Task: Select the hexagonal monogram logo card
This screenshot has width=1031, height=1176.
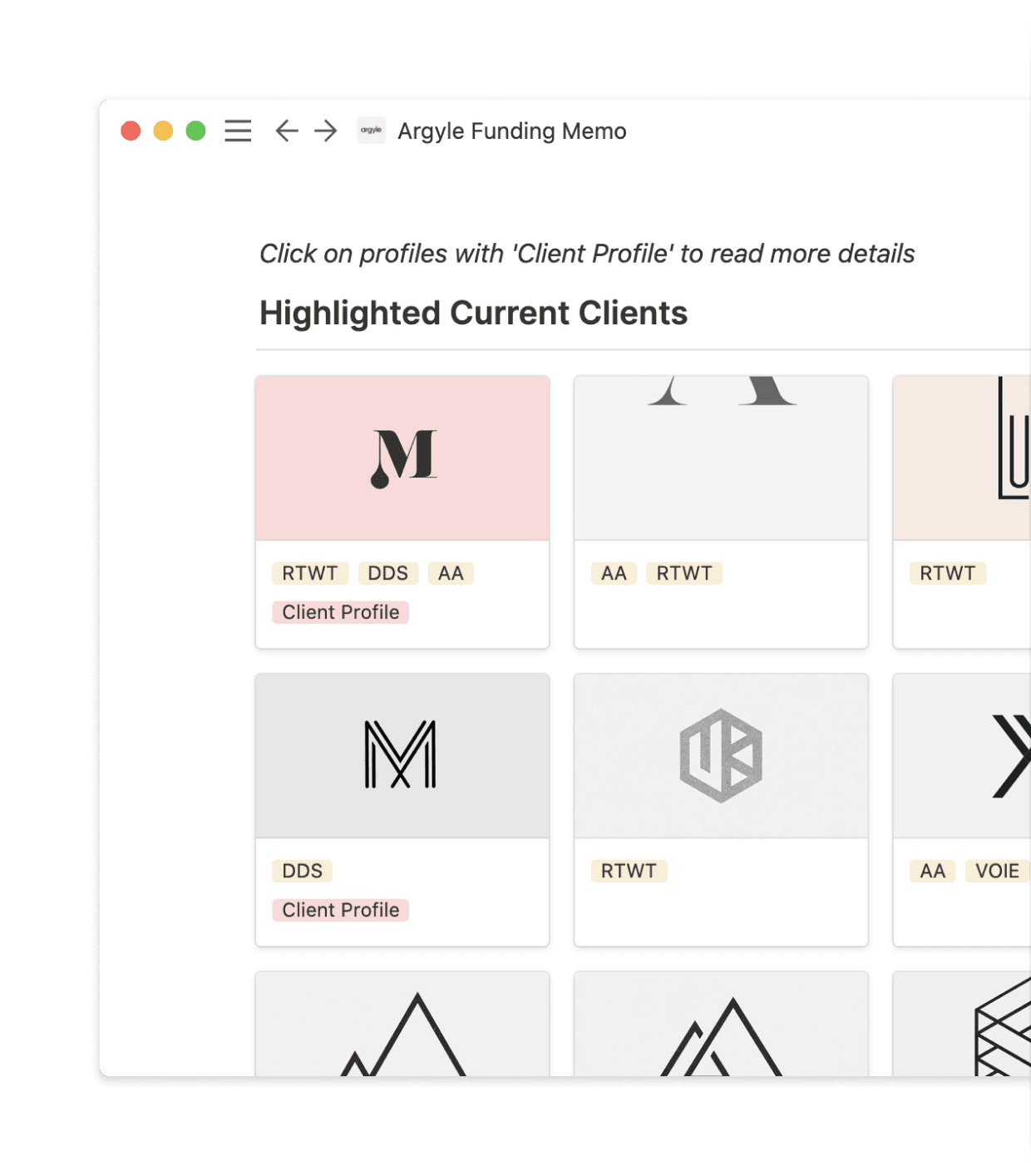Action: [720, 755]
